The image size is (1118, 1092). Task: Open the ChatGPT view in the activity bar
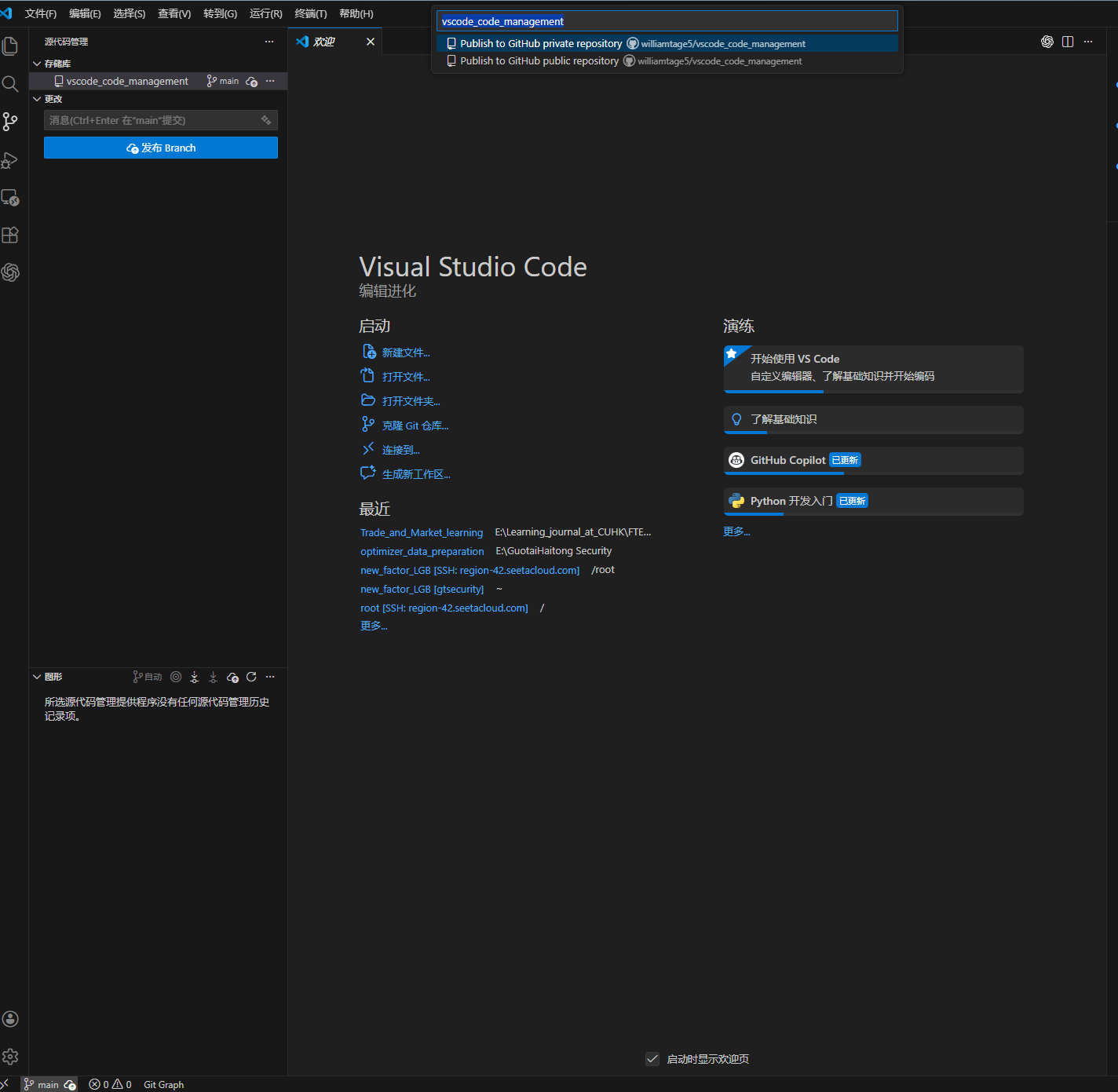tap(10, 272)
